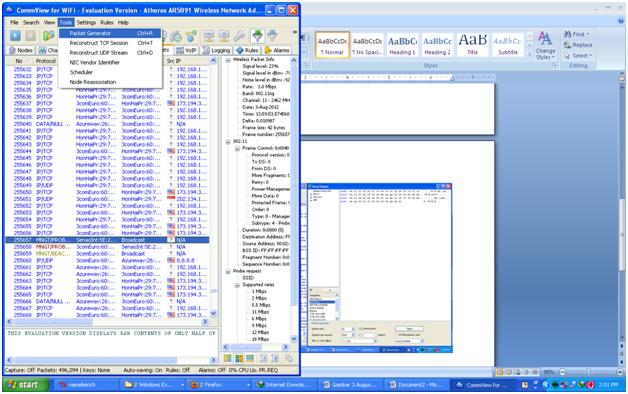Select NIC Vendor Identifier menu entry
628x394 pixels.
[110, 62]
